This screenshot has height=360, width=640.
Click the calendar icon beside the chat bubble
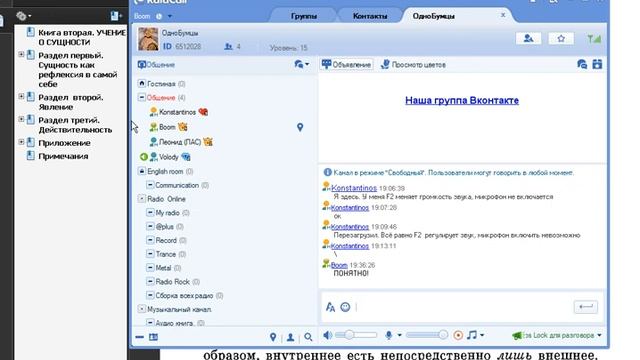click(x=597, y=64)
